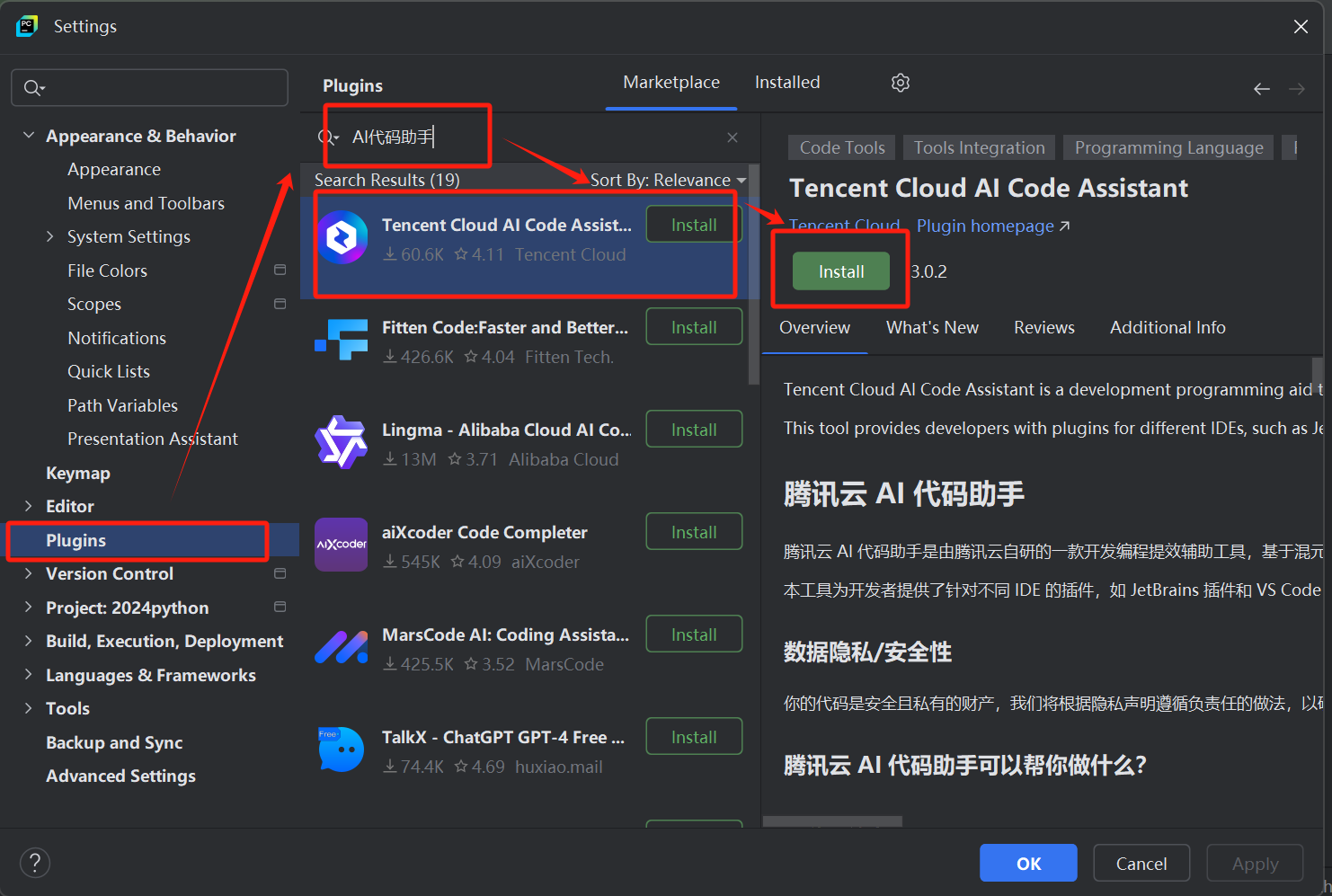This screenshot has width=1332, height=896.
Task: Click the plugin list vertical scrollbar
Action: pyautogui.click(x=754, y=274)
